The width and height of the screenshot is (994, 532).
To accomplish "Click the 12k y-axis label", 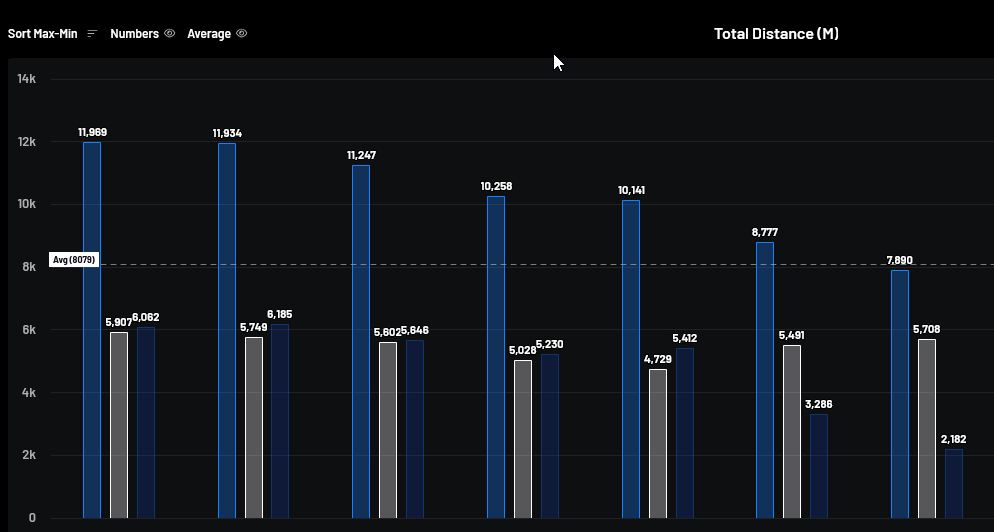I will tap(26, 141).
